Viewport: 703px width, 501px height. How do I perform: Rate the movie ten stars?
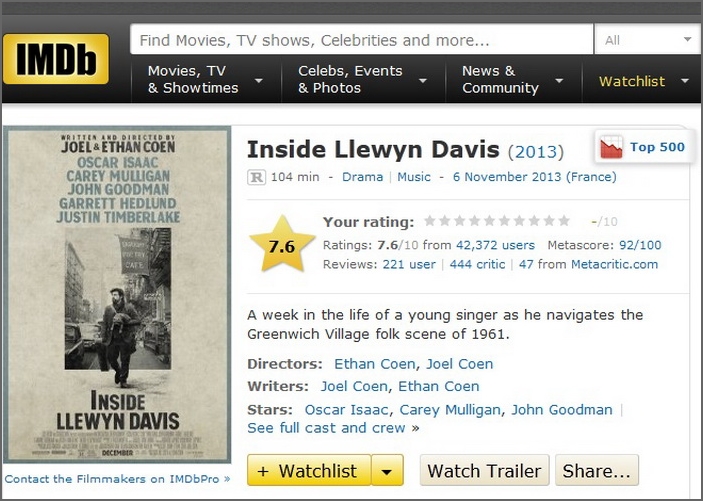pyautogui.click(x=565, y=221)
